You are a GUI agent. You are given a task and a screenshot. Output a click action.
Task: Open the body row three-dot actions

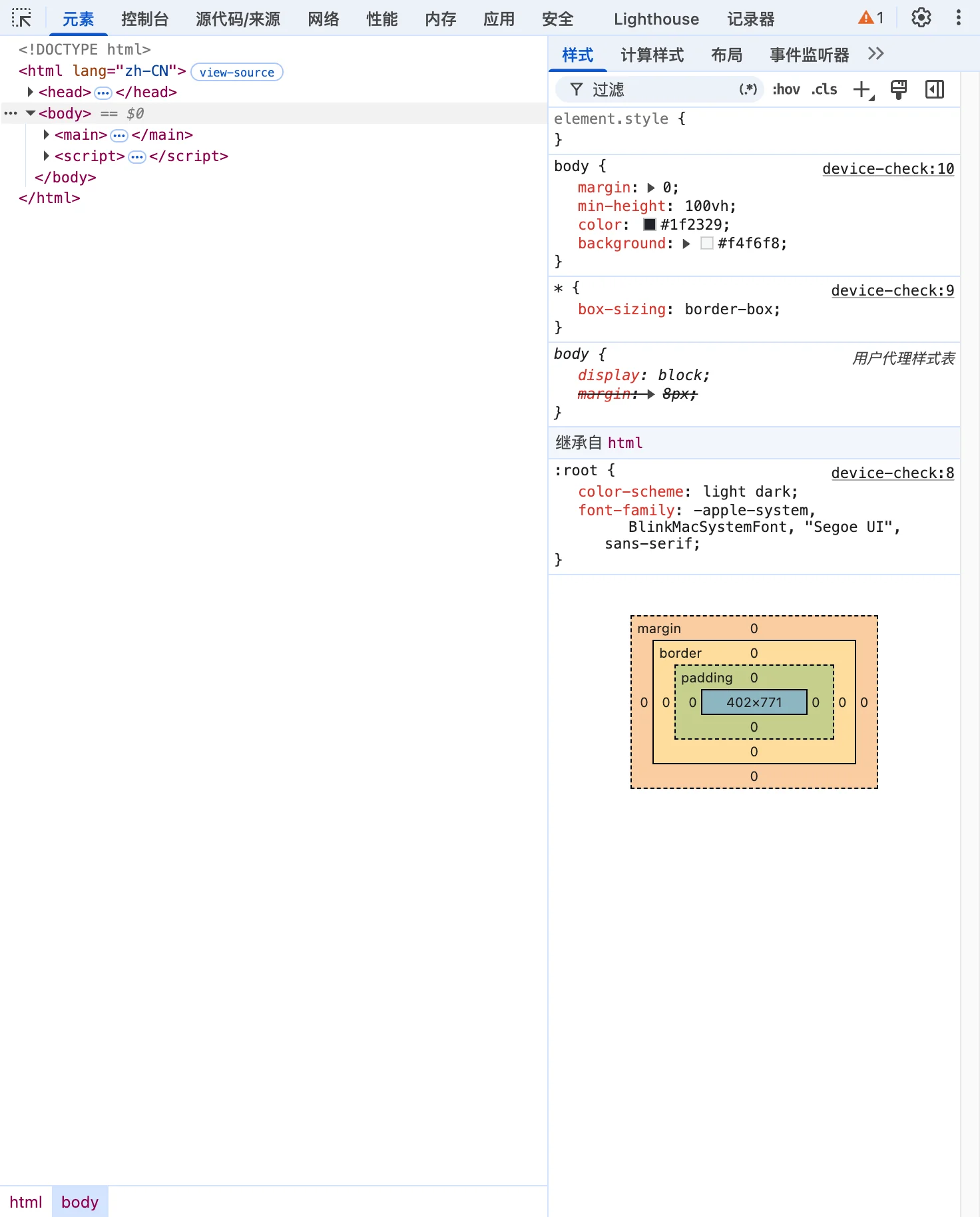coord(11,114)
